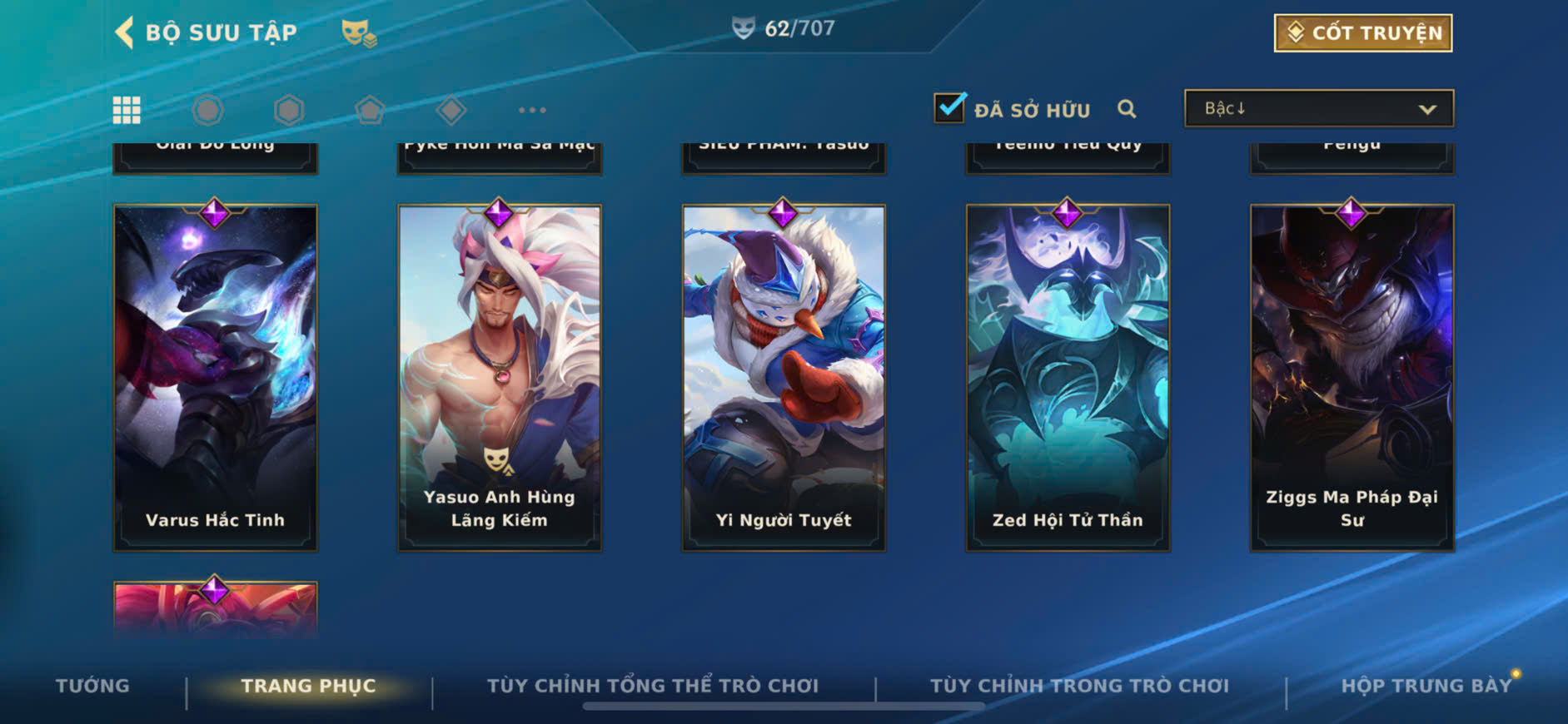
Task: Filter by the diamond rarity icon
Action: click(x=450, y=110)
